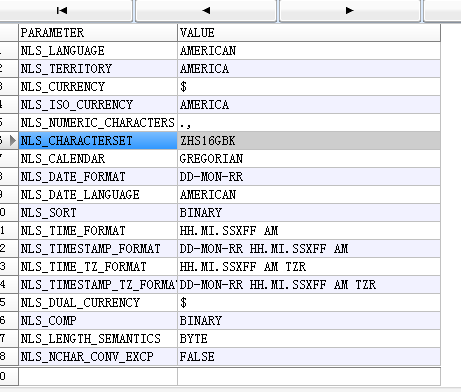Viewport: 461px width, 392px height.
Task: Go to previous record arrow button
Action: click(206, 11)
